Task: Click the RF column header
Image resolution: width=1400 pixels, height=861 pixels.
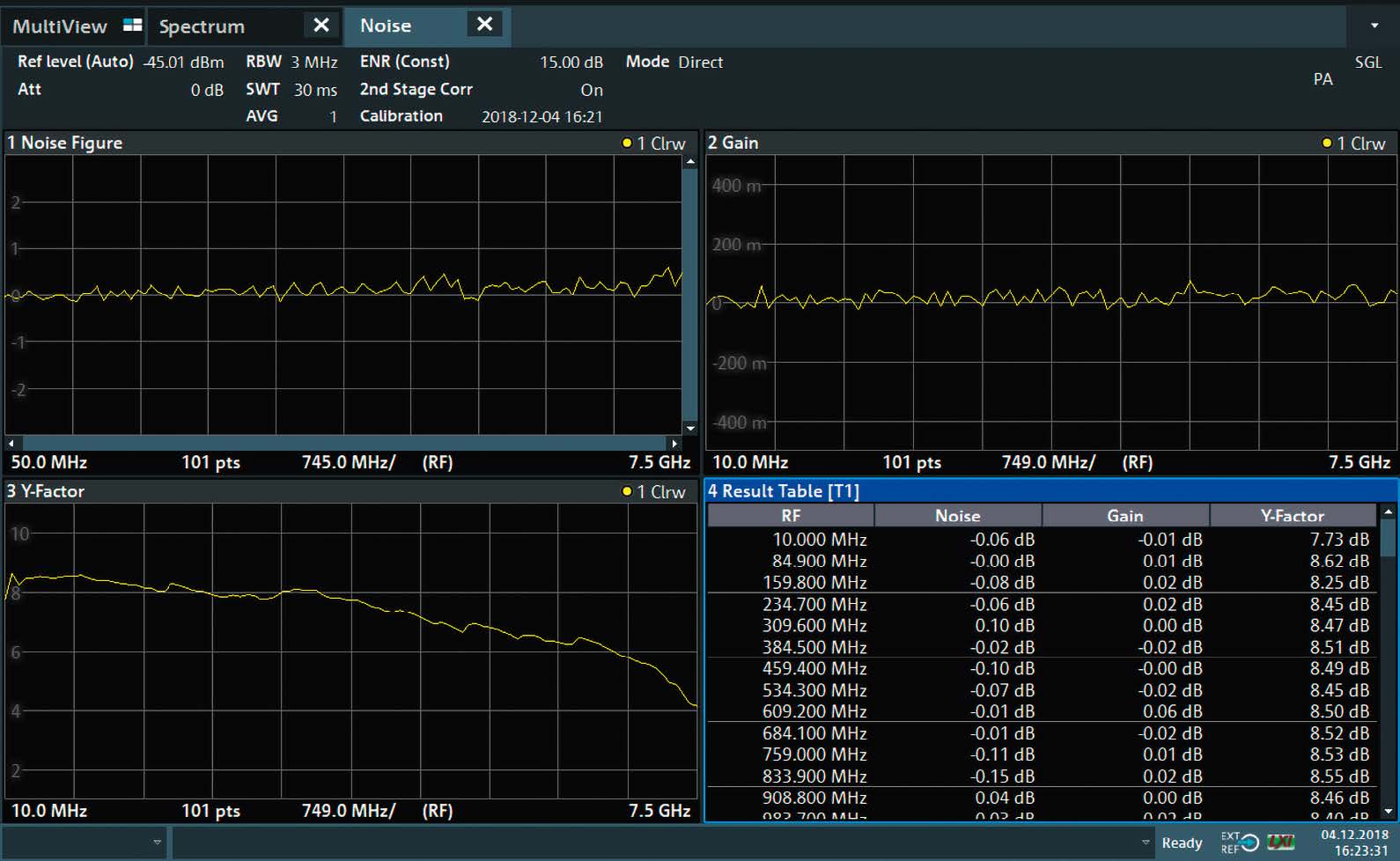Action: point(791,516)
